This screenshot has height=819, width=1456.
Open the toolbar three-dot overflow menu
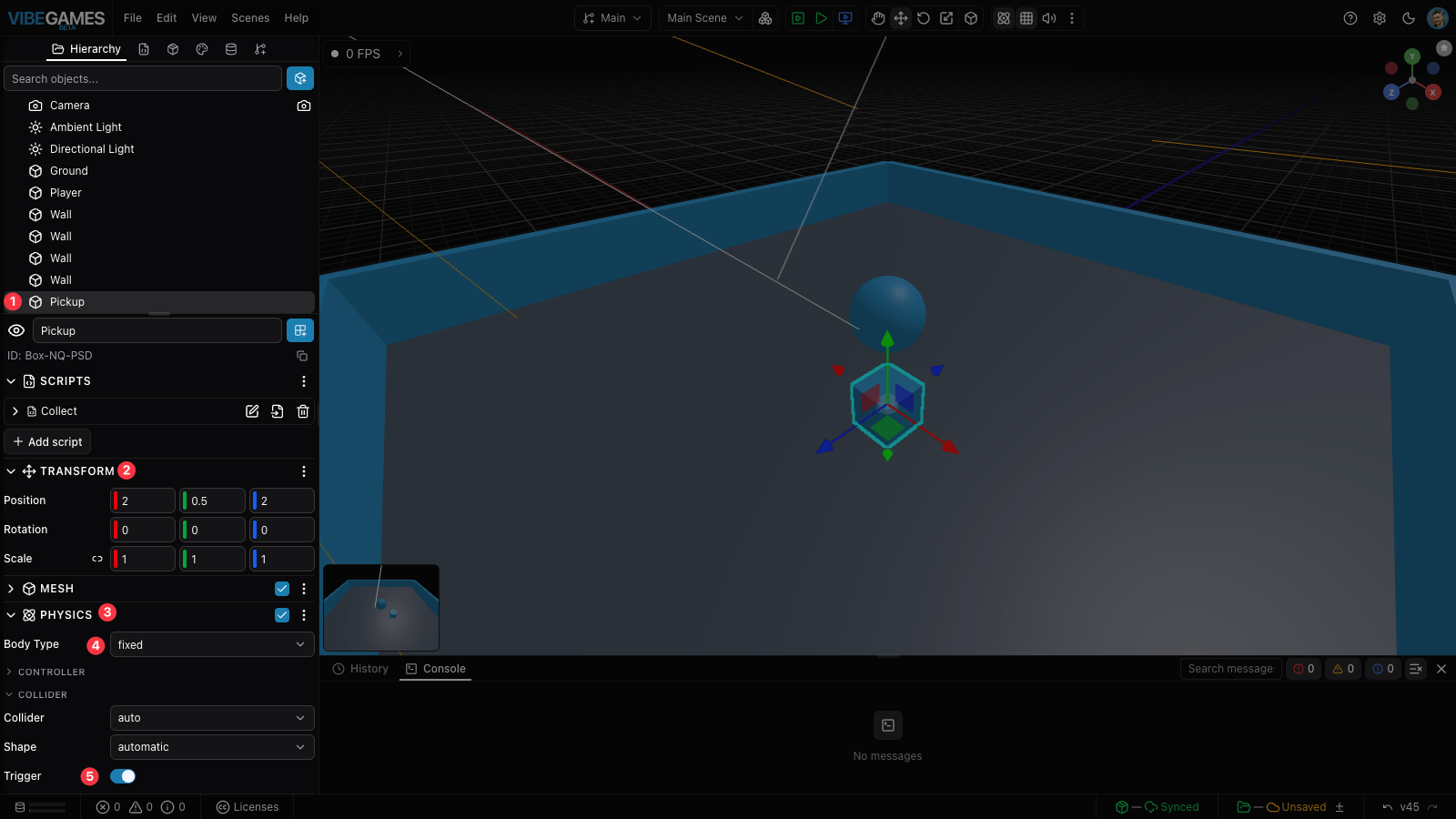click(x=1072, y=18)
